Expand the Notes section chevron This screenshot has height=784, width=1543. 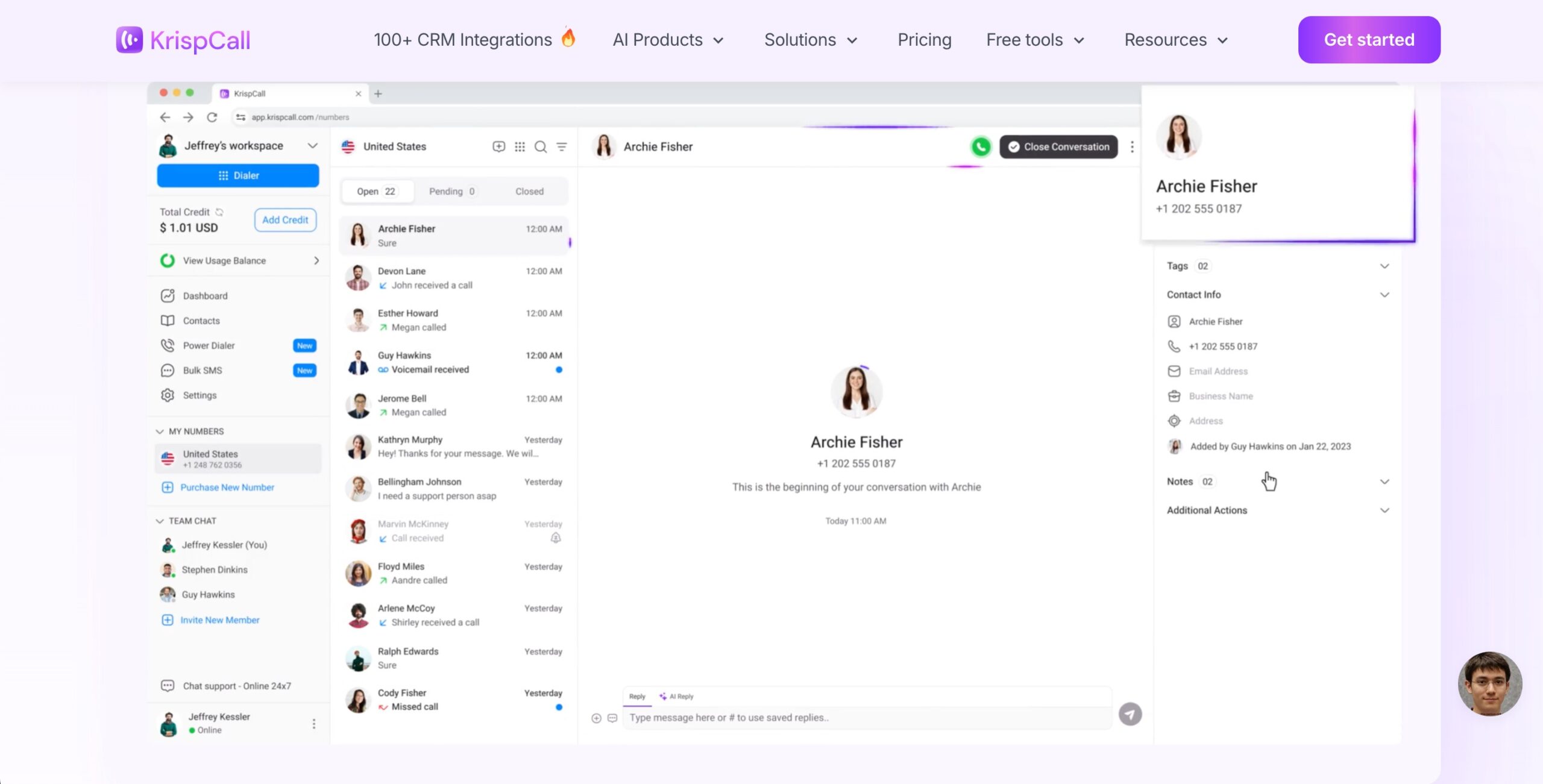click(x=1384, y=481)
